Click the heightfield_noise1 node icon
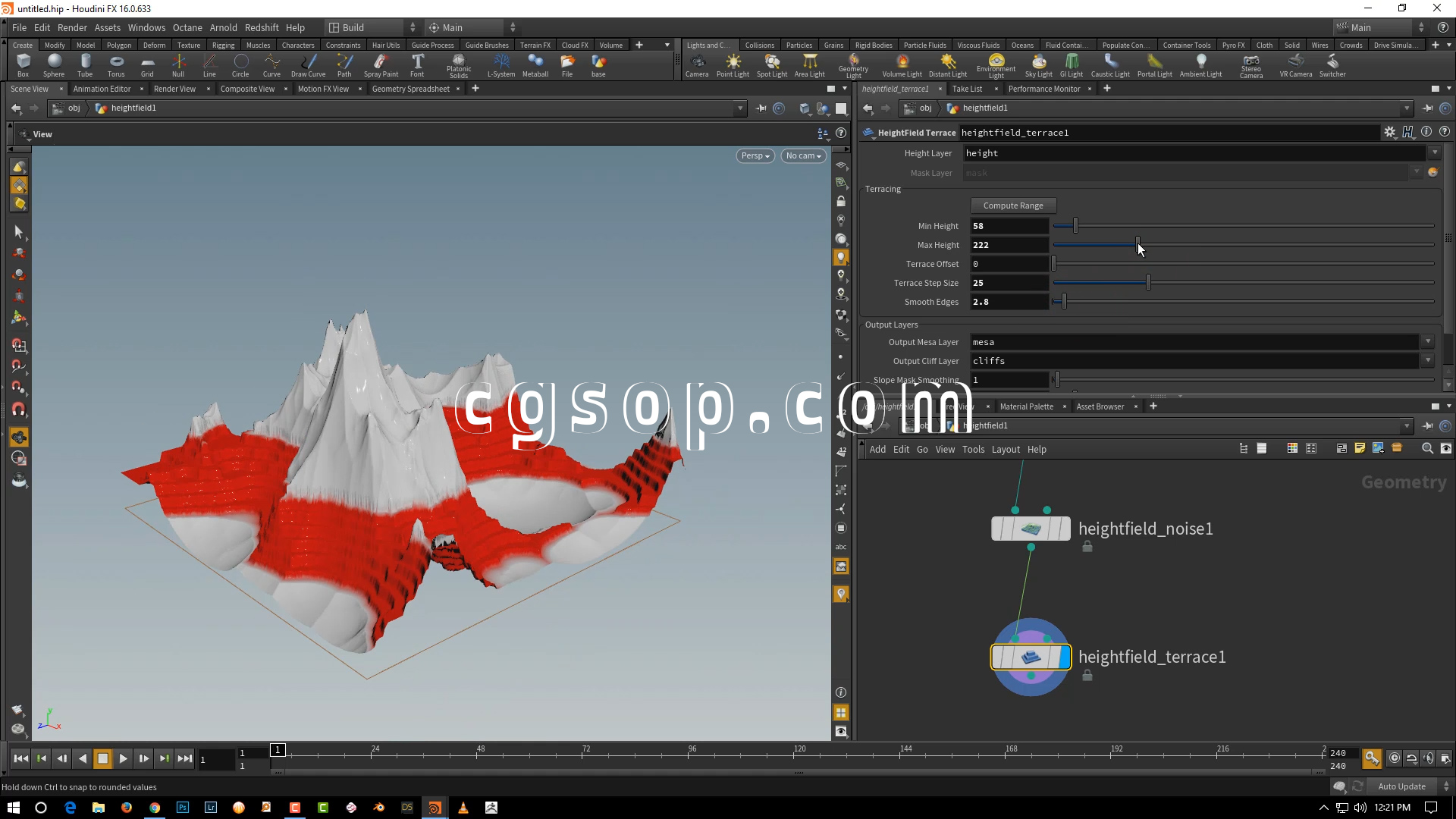Image resolution: width=1456 pixels, height=819 pixels. (1031, 529)
